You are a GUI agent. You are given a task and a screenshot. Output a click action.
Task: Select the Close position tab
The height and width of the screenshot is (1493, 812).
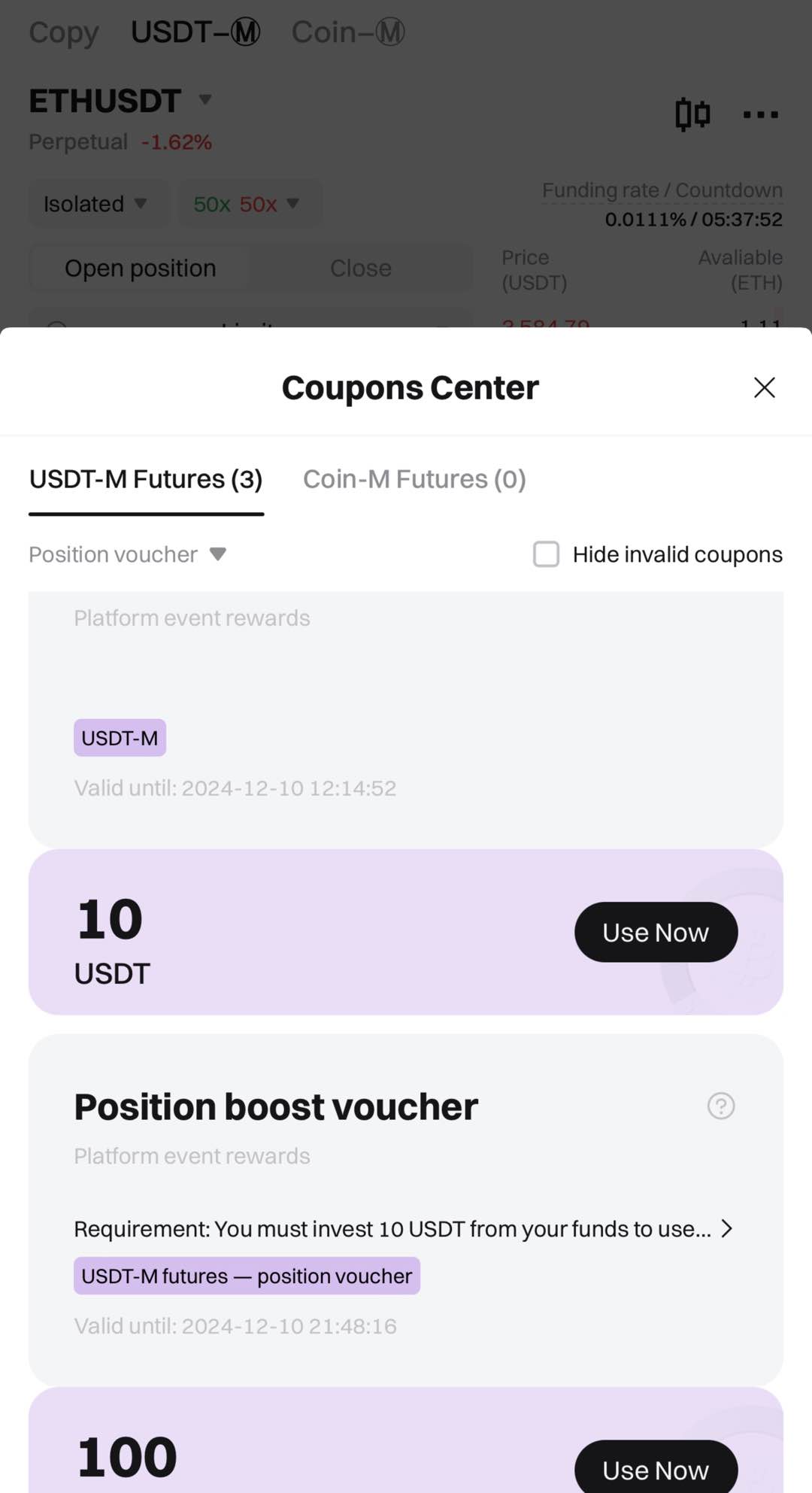[x=361, y=269]
